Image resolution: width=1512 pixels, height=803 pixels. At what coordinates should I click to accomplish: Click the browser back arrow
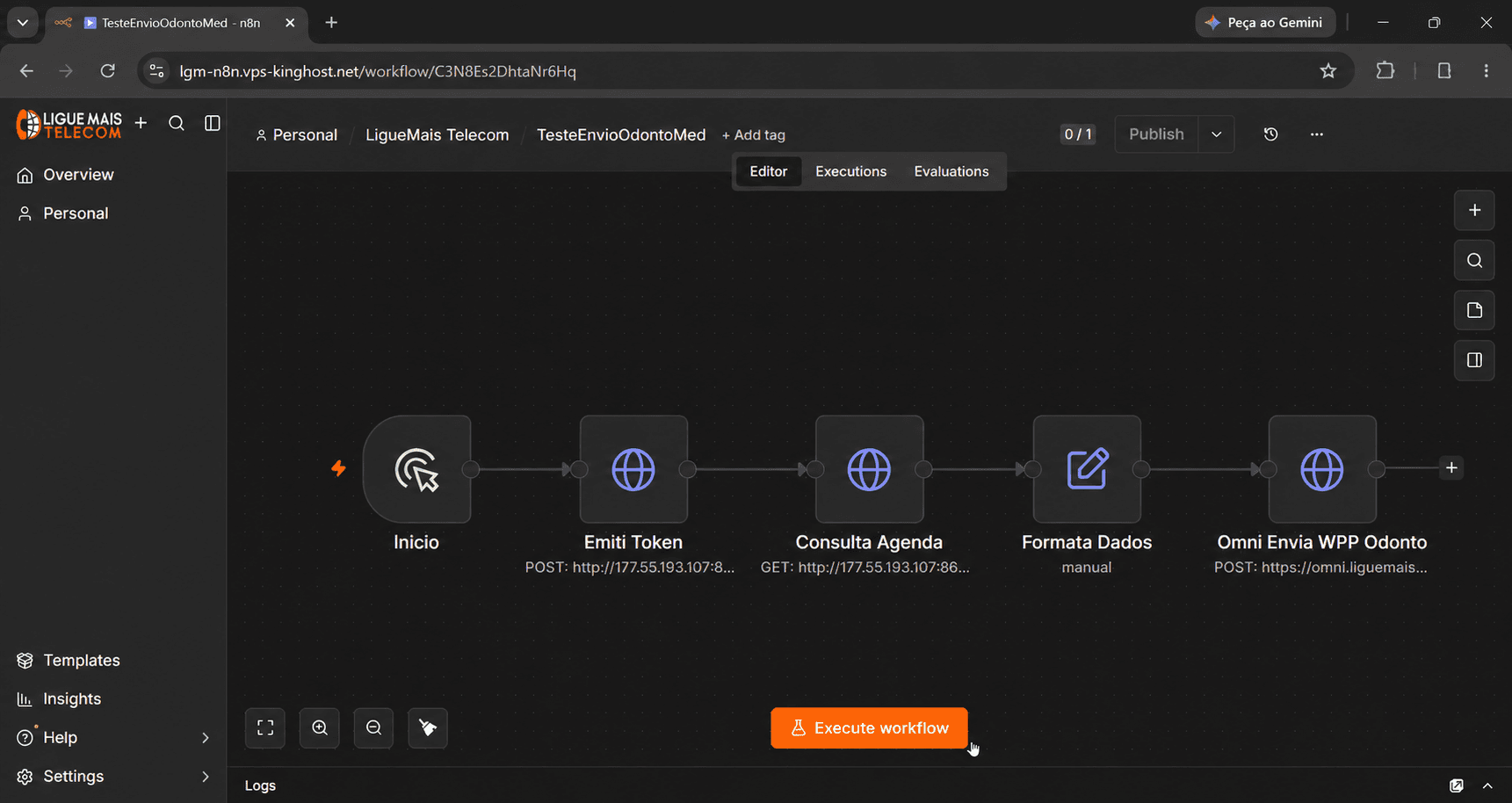click(26, 71)
